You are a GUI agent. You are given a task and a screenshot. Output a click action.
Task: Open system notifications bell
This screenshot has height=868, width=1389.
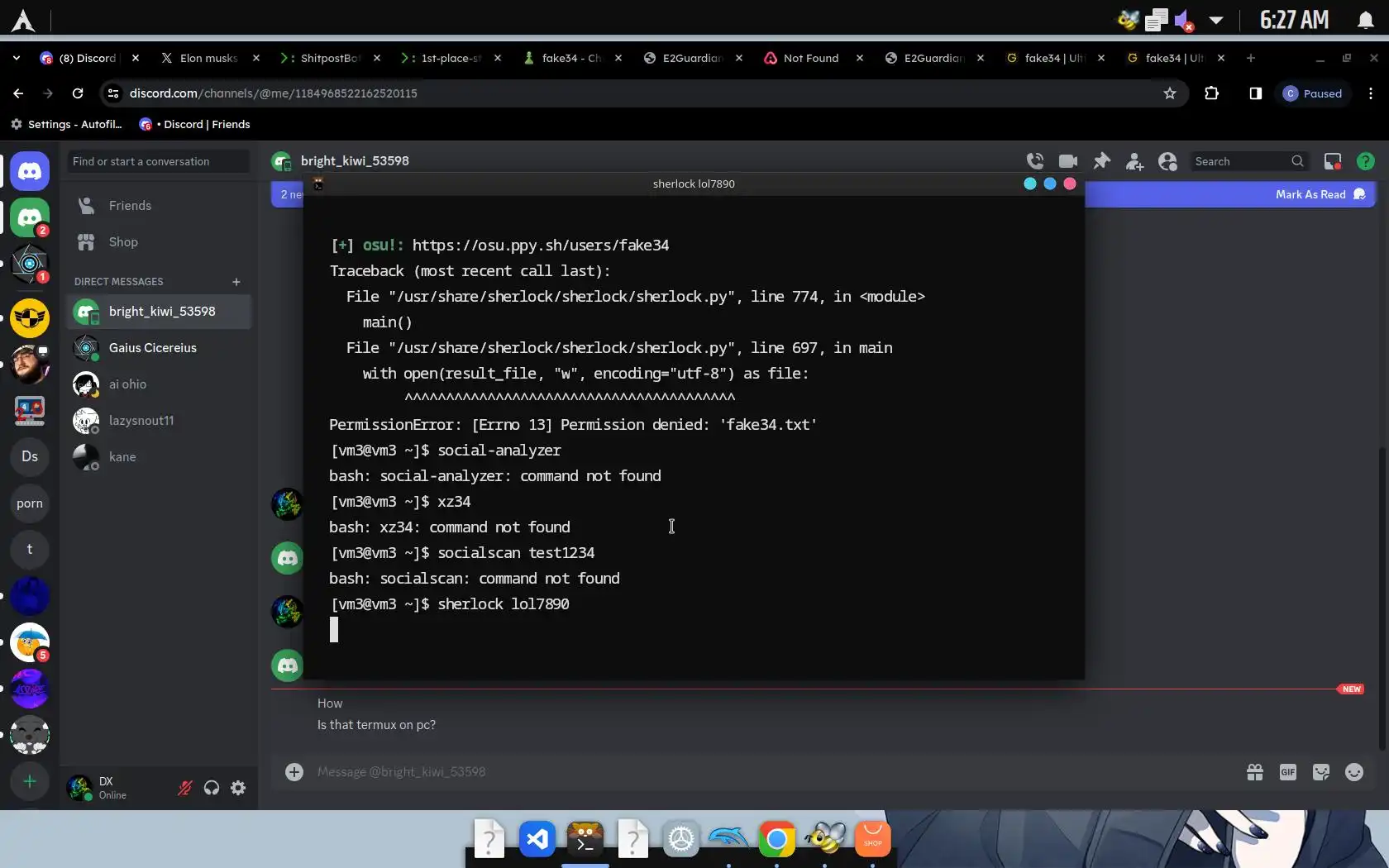(1366, 20)
